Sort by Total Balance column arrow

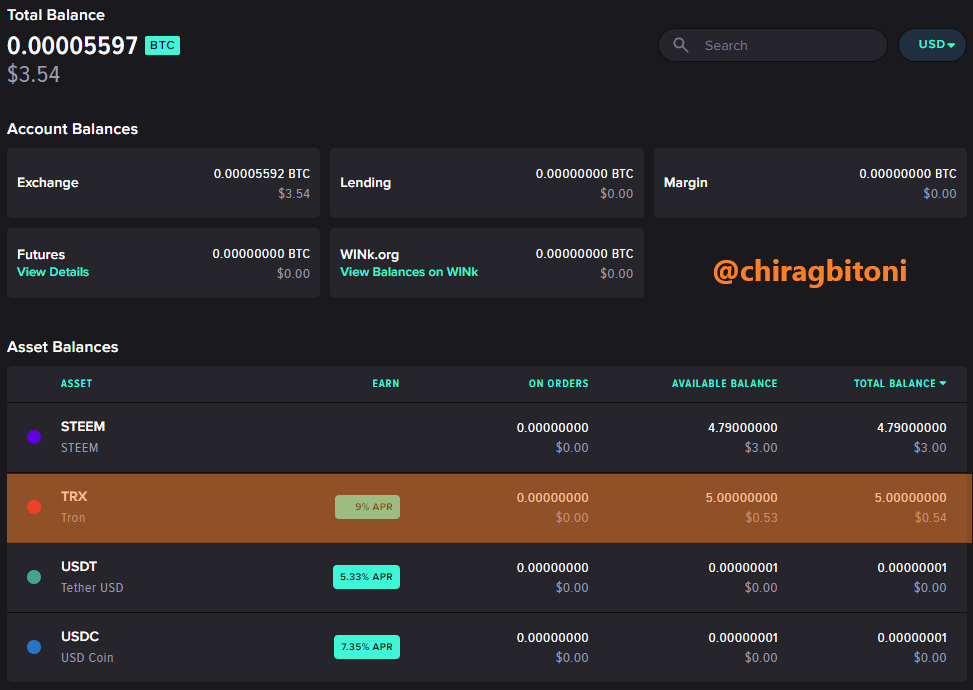coord(943,383)
